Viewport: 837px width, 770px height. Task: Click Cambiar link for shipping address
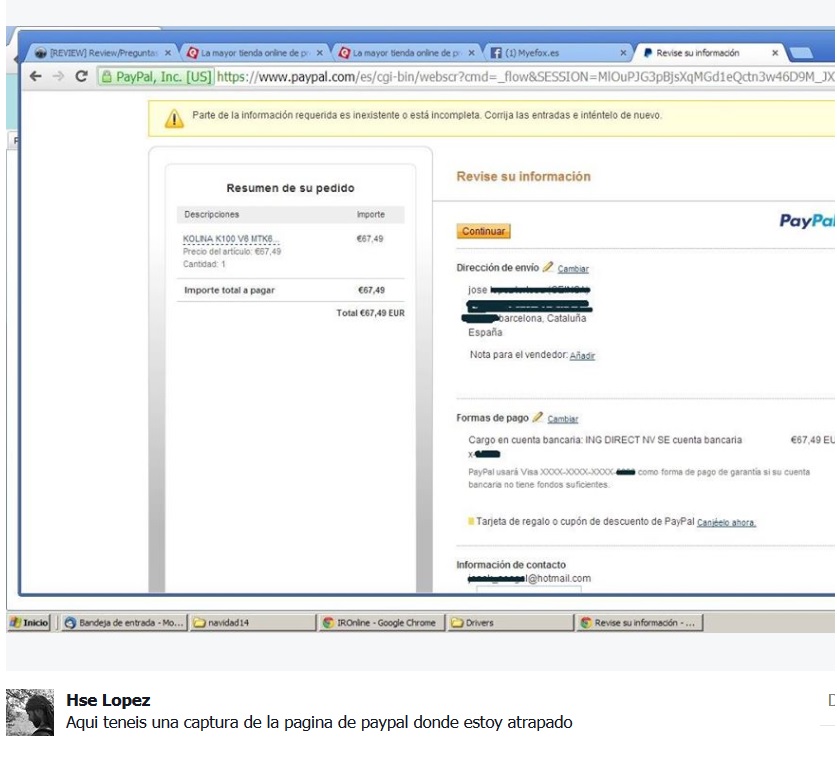tap(573, 269)
